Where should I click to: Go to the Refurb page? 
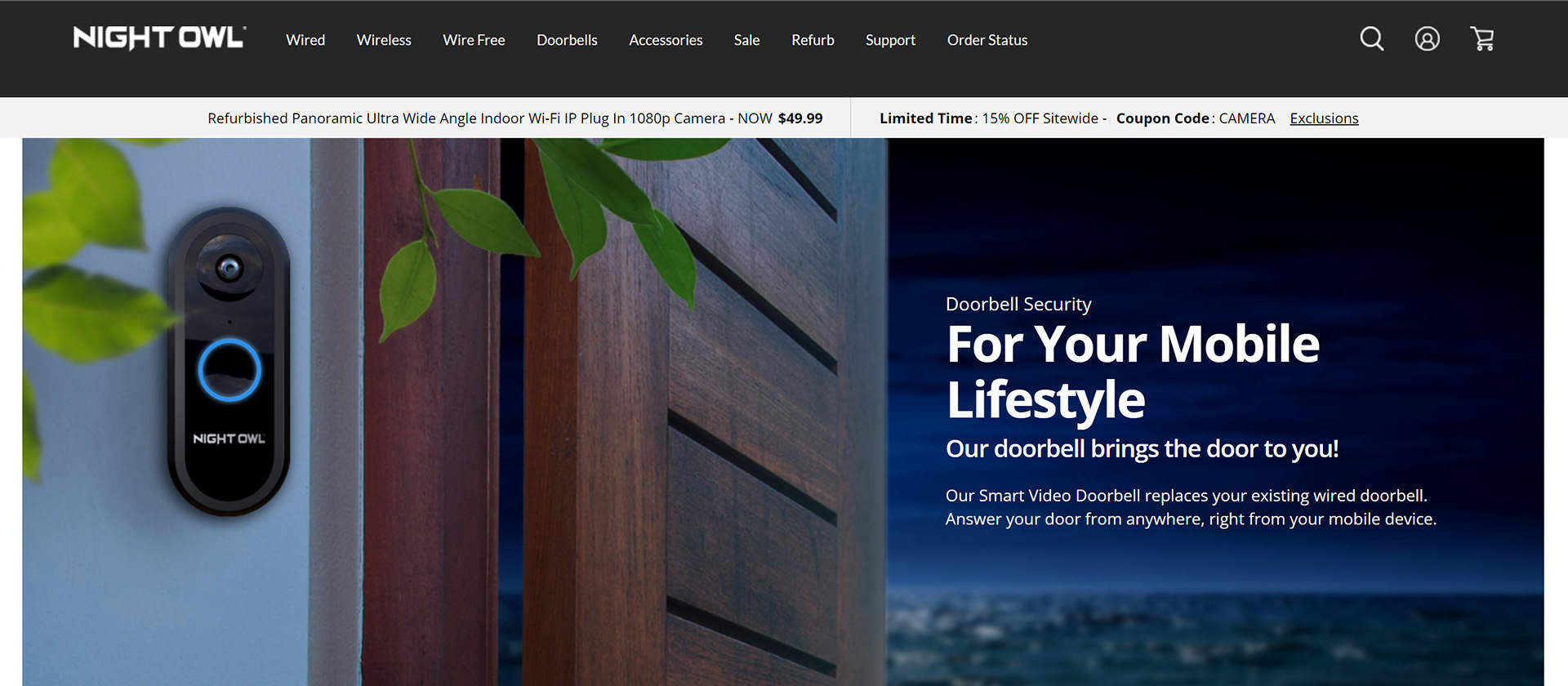(x=813, y=40)
